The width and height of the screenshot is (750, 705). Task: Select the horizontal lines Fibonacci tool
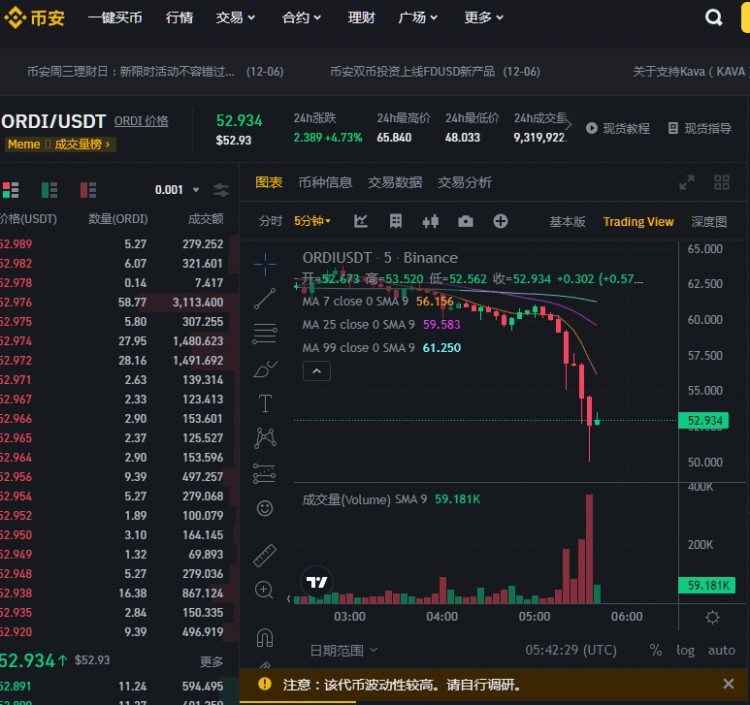265,333
